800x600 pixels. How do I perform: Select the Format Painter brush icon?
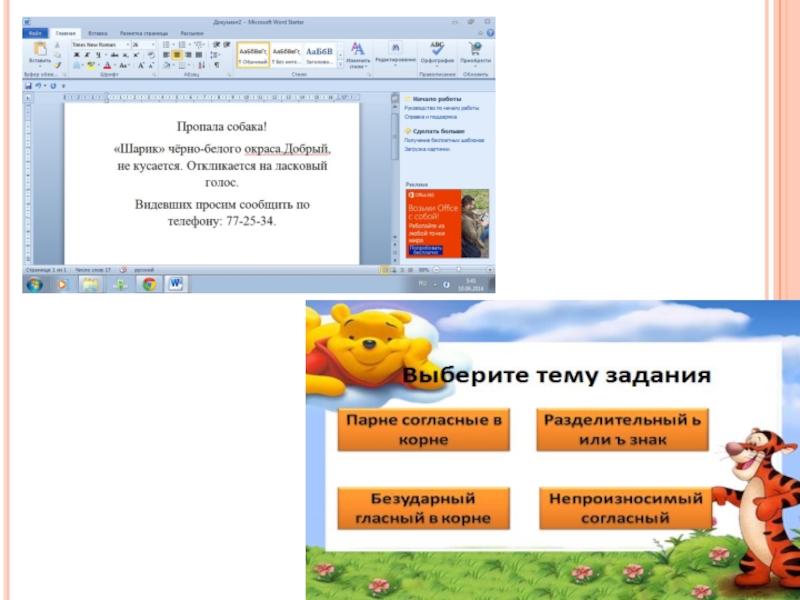(x=57, y=65)
